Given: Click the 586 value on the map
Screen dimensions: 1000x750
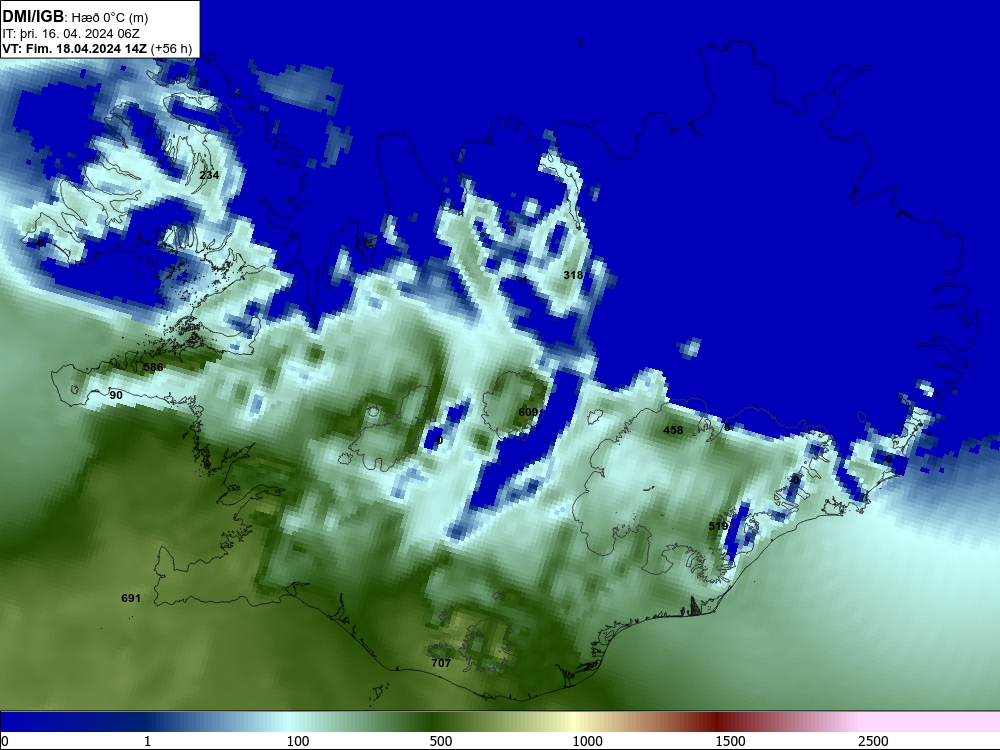Looking at the screenshot, I should [x=153, y=367].
